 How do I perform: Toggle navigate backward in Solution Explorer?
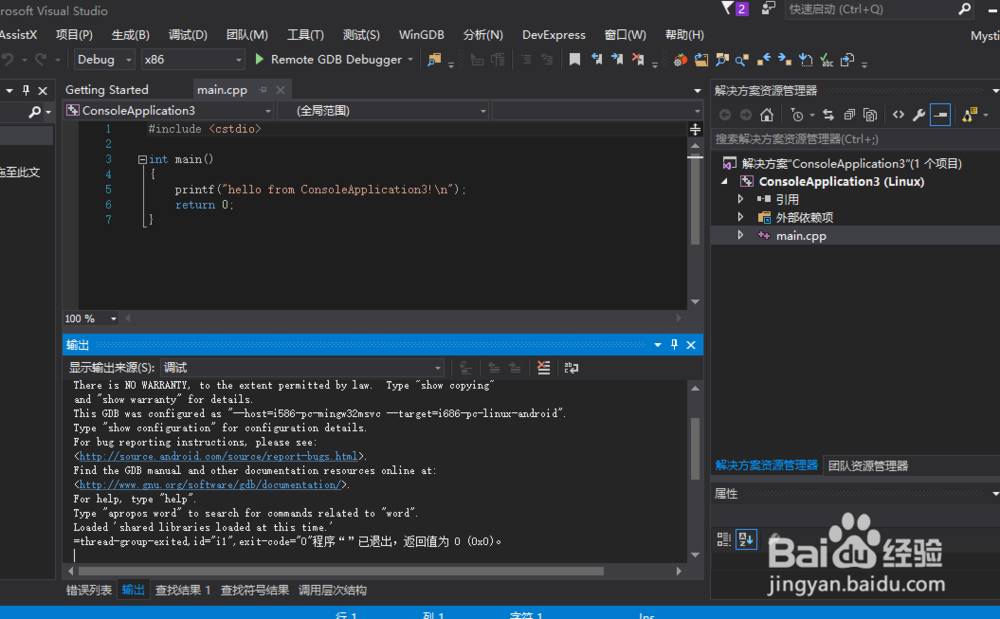[725, 113]
